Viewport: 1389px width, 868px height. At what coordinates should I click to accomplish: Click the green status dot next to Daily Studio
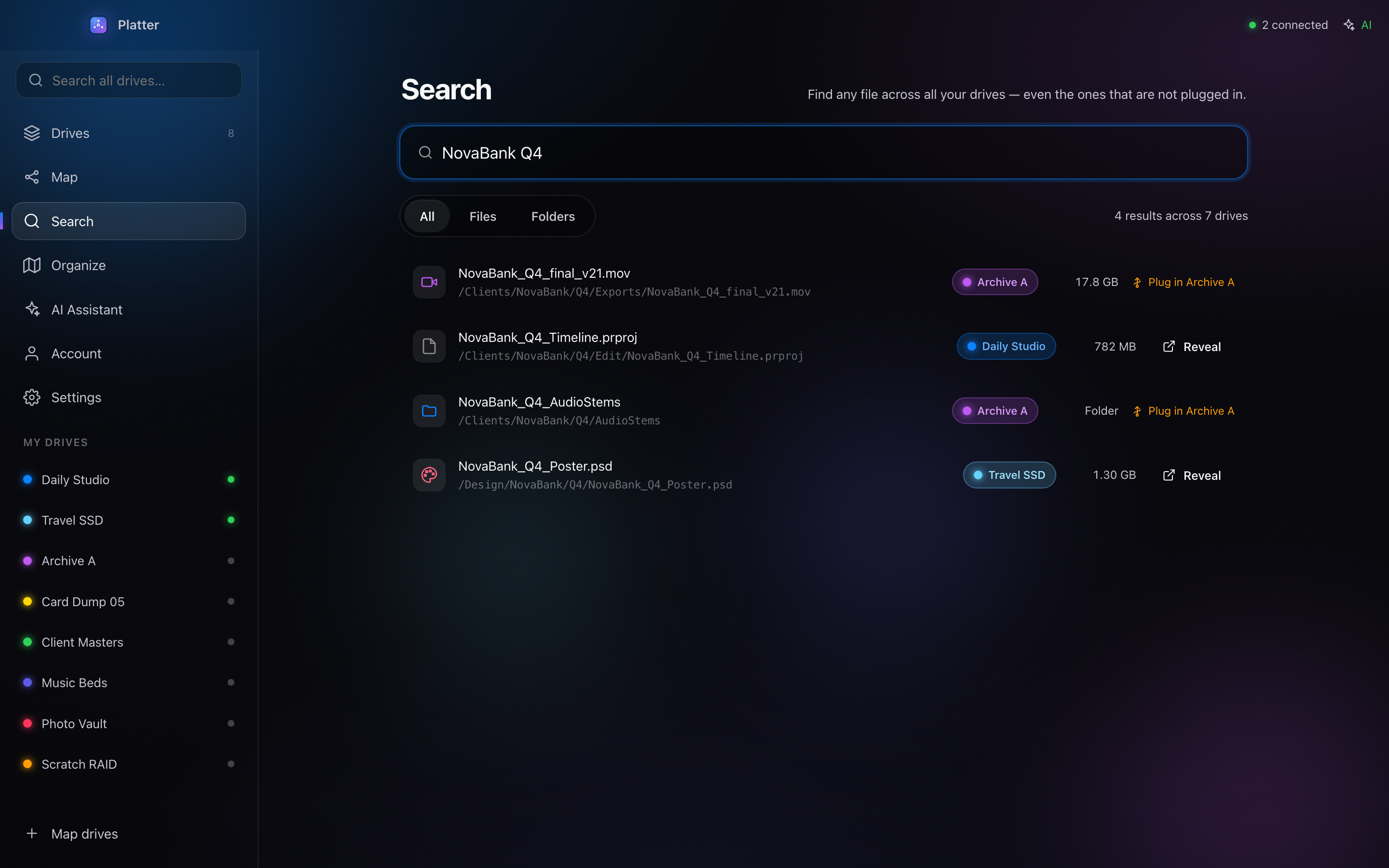(231, 479)
